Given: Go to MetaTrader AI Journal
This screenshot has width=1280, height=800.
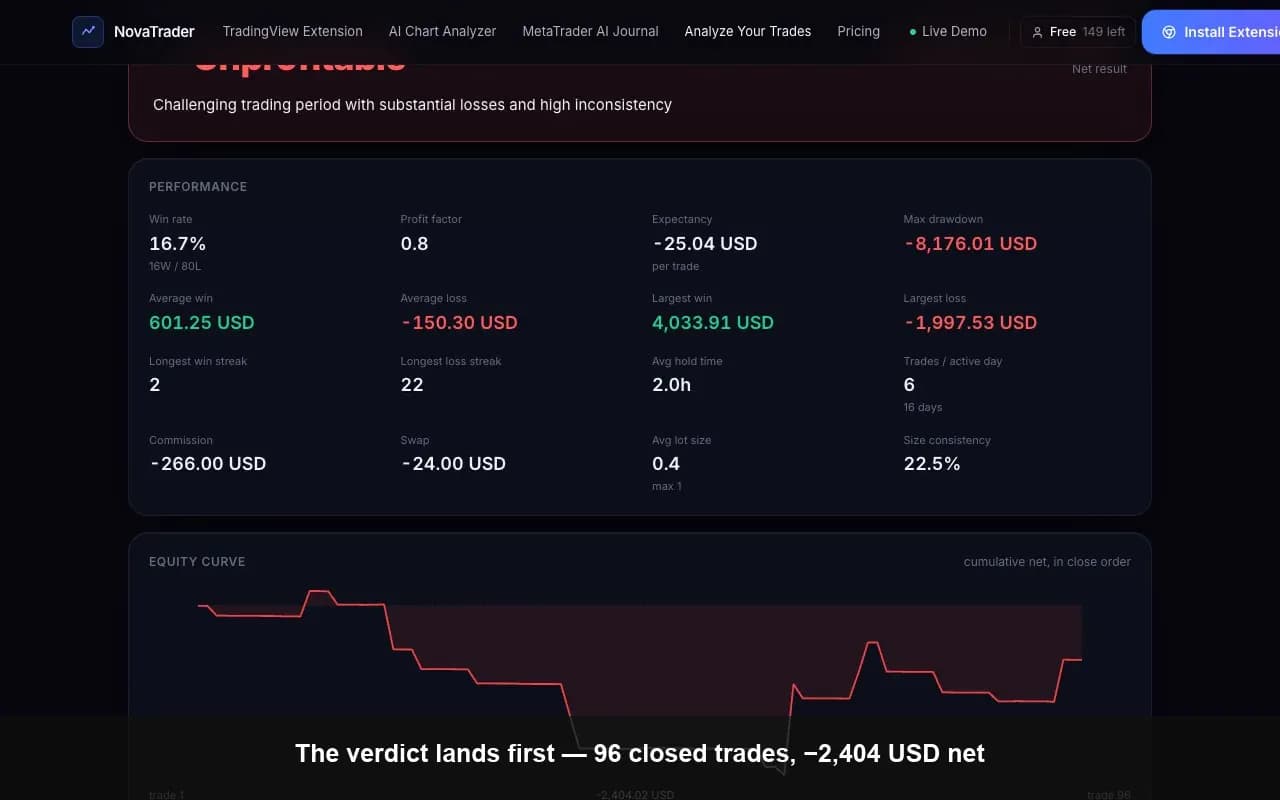Looking at the screenshot, I should [590, 31].
